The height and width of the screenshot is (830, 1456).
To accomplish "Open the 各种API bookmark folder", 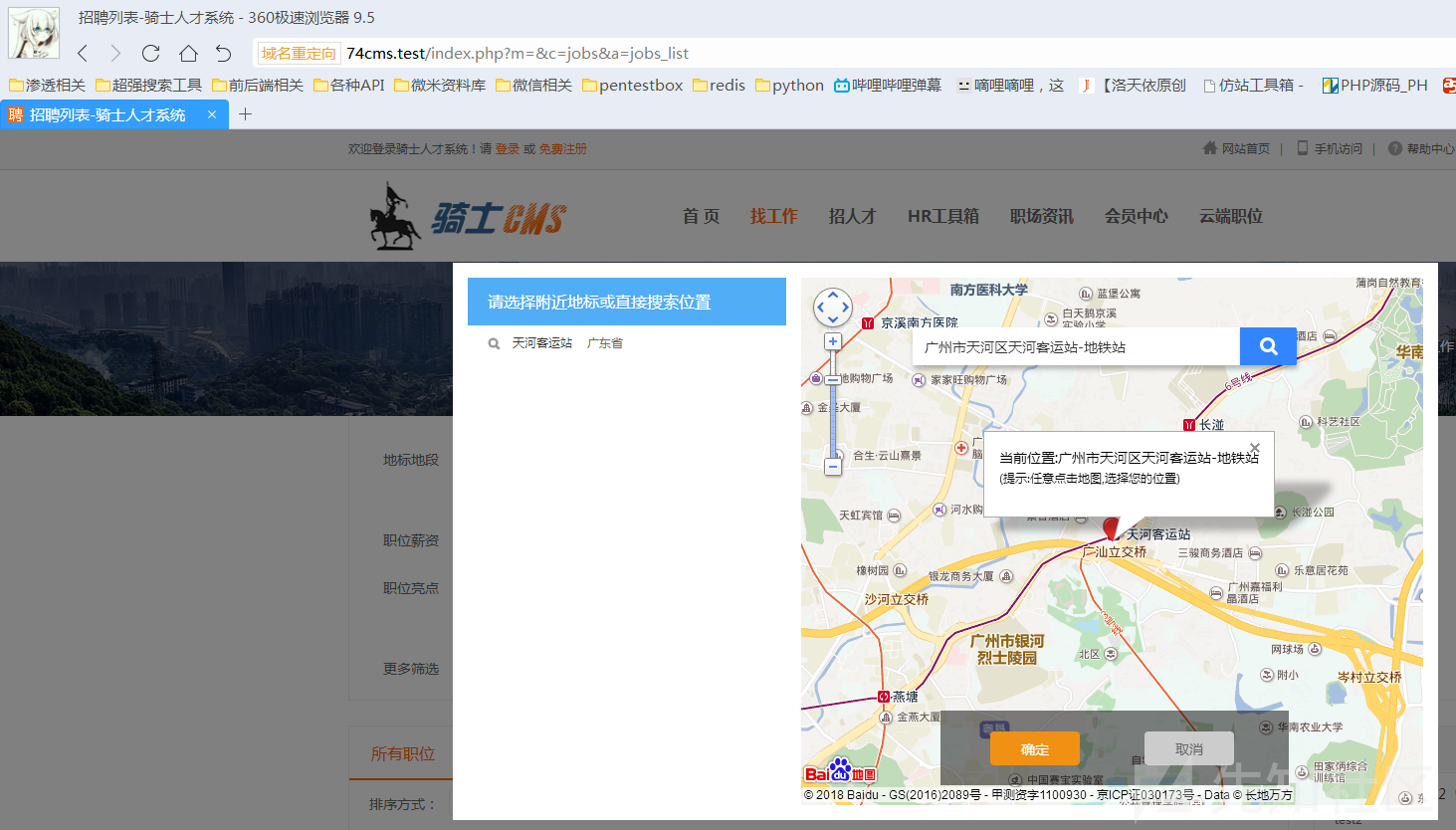I will click(349, 86).
